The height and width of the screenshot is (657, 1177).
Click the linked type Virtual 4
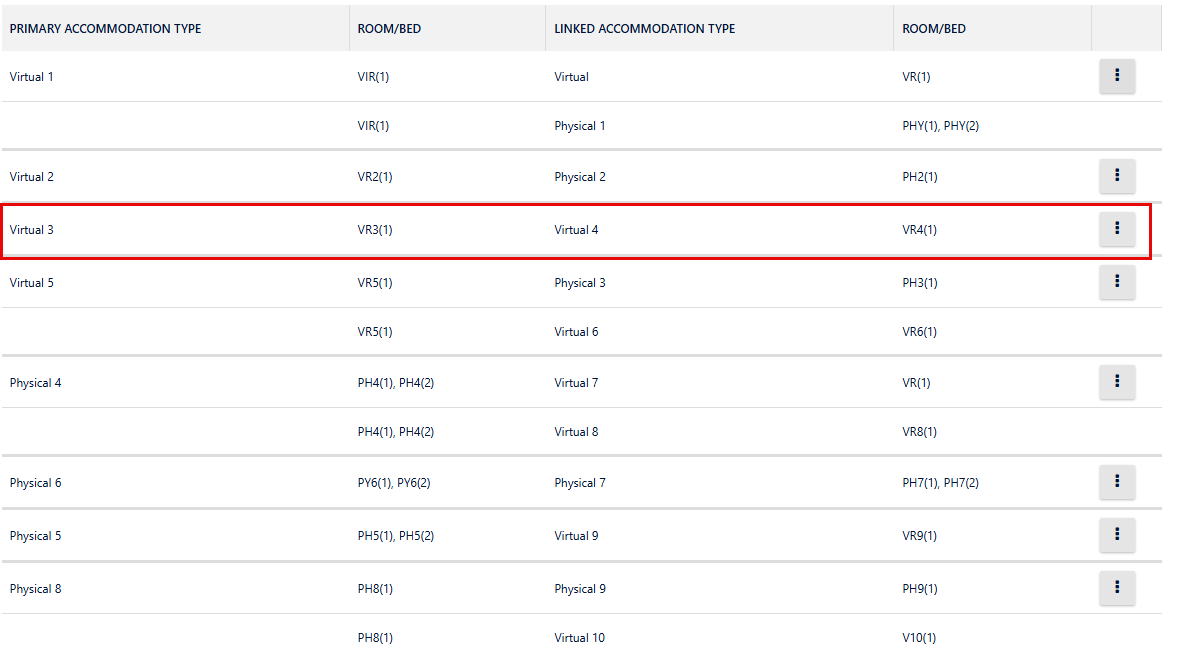tap(577, 230)
